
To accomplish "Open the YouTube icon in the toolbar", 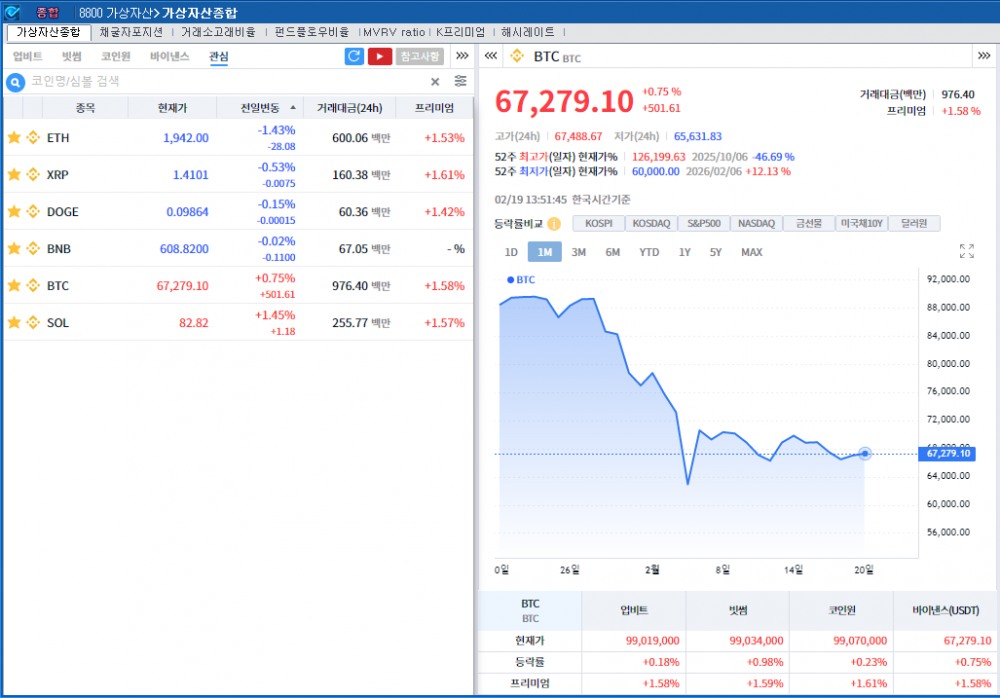I will (380, 57).
